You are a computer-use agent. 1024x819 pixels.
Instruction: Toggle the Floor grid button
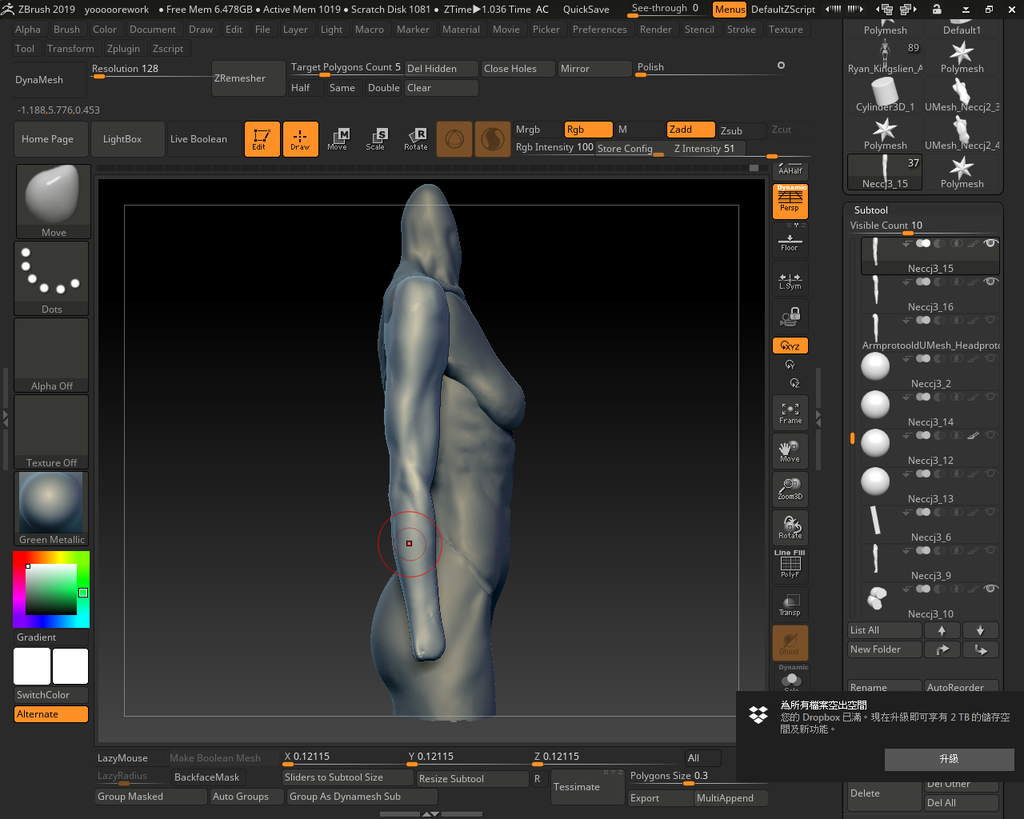(x=790, y=242)
